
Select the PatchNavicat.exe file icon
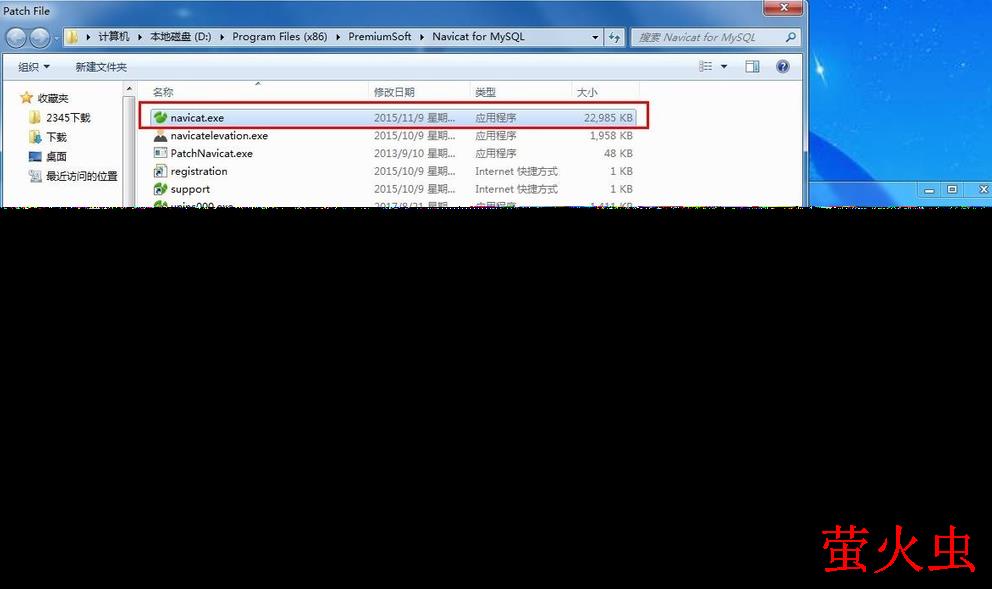160,154
